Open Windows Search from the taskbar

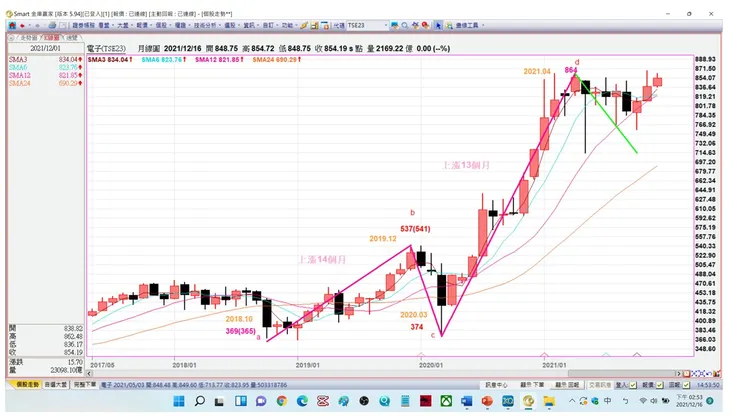(x=200, y=401)
